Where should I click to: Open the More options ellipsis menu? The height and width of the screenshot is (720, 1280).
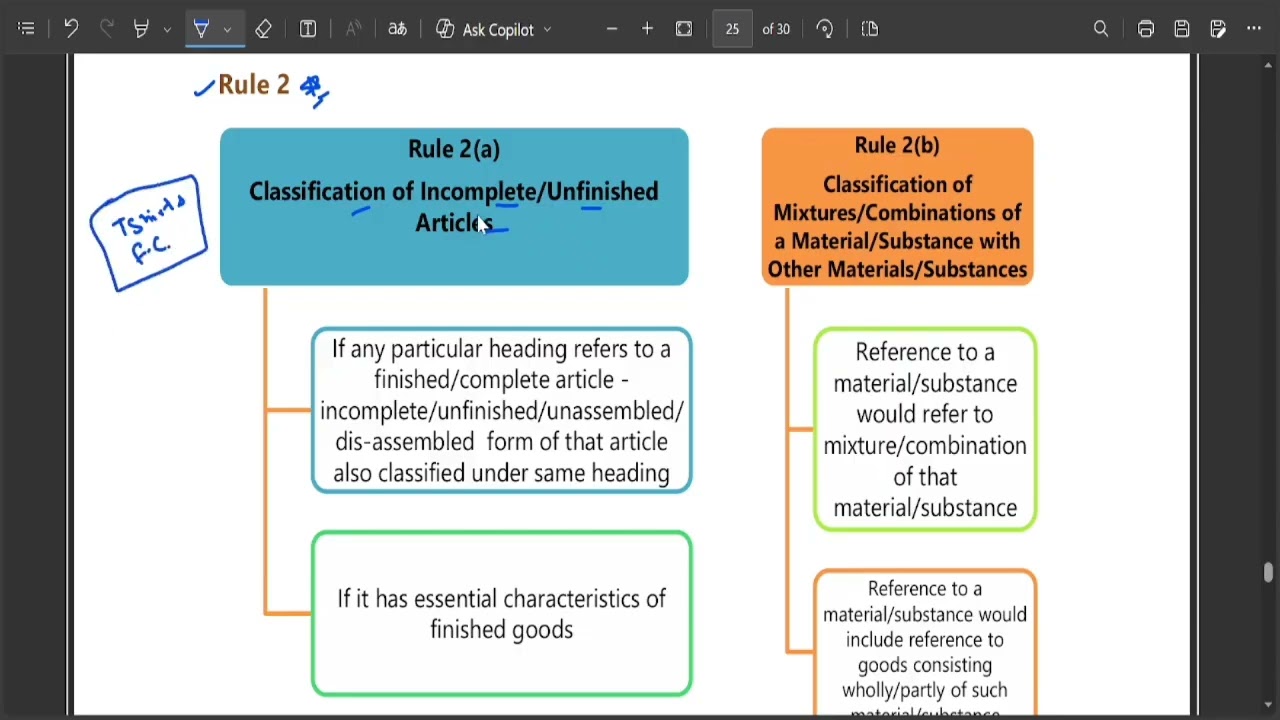(1254, 29)
